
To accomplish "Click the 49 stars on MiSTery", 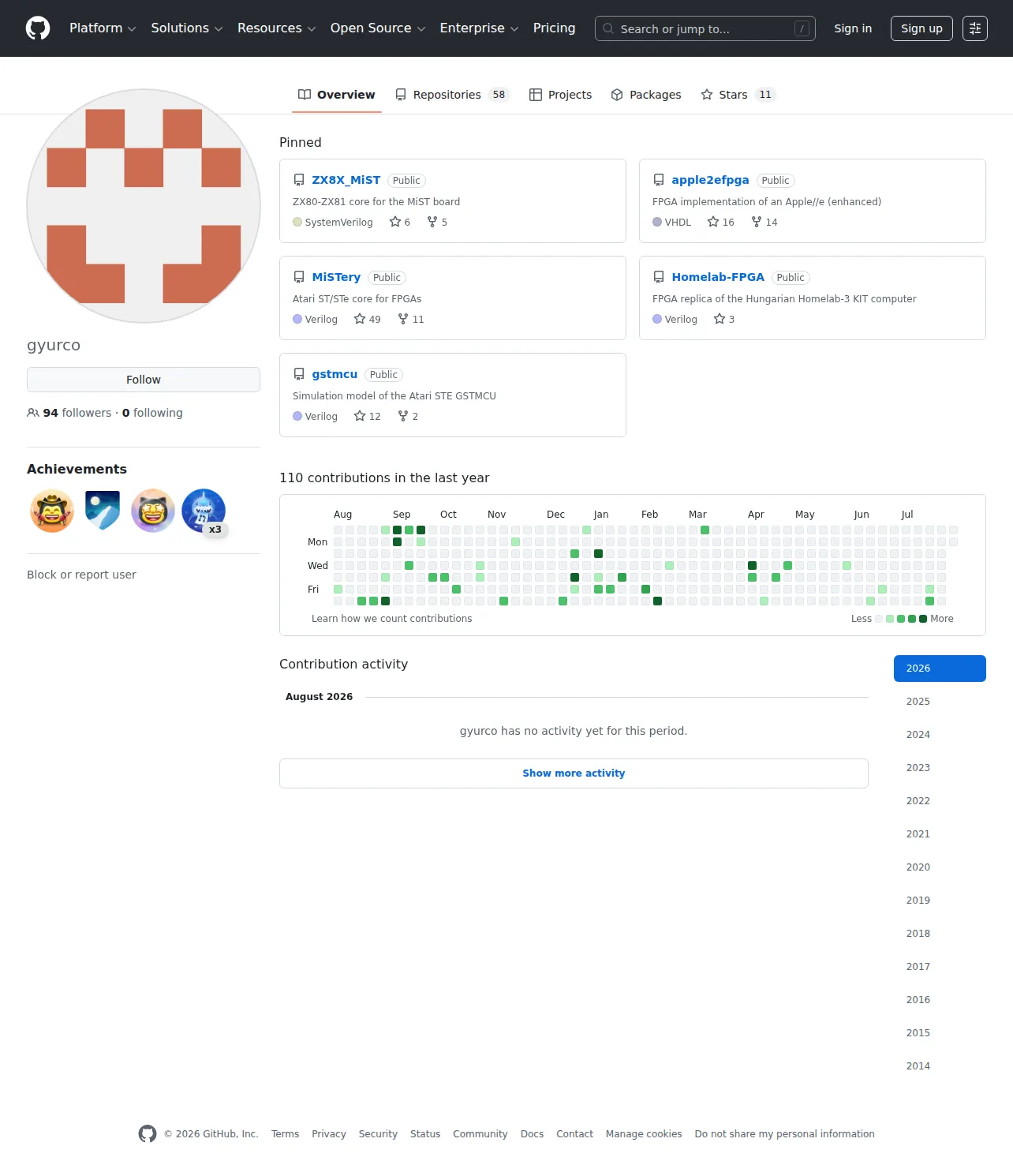I will tap(368, 320).
